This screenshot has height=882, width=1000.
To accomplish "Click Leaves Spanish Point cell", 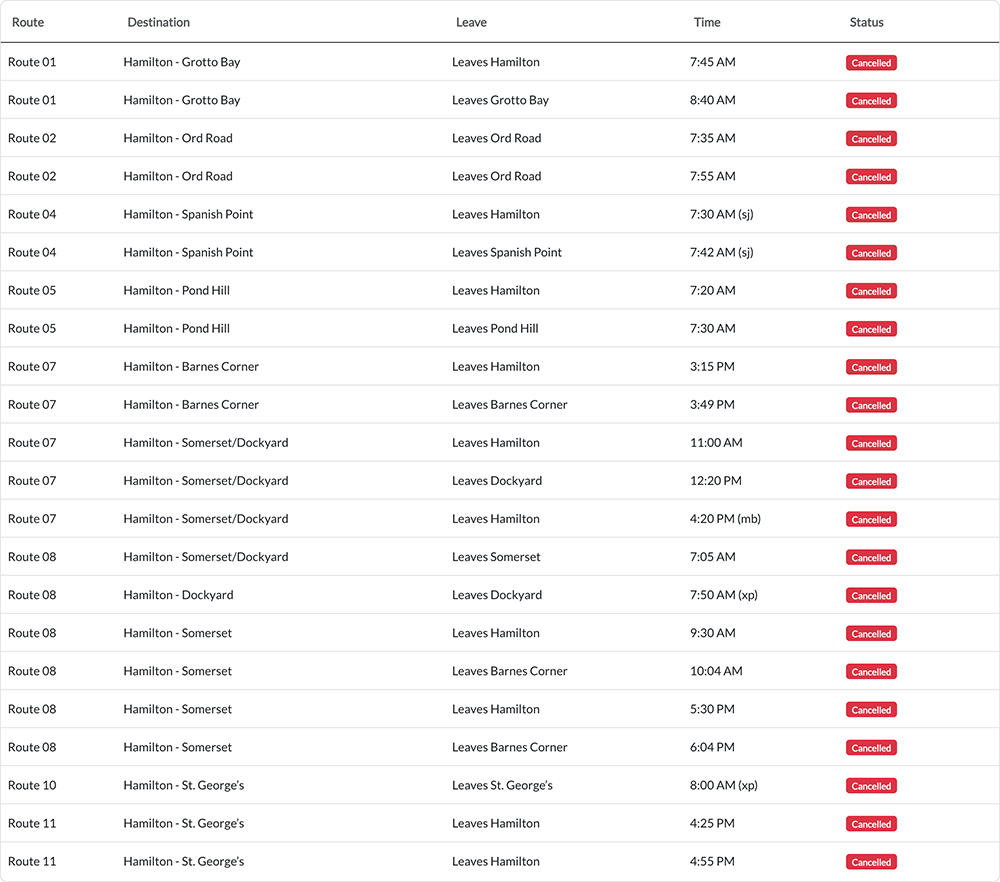I will (x=507, y=253).
